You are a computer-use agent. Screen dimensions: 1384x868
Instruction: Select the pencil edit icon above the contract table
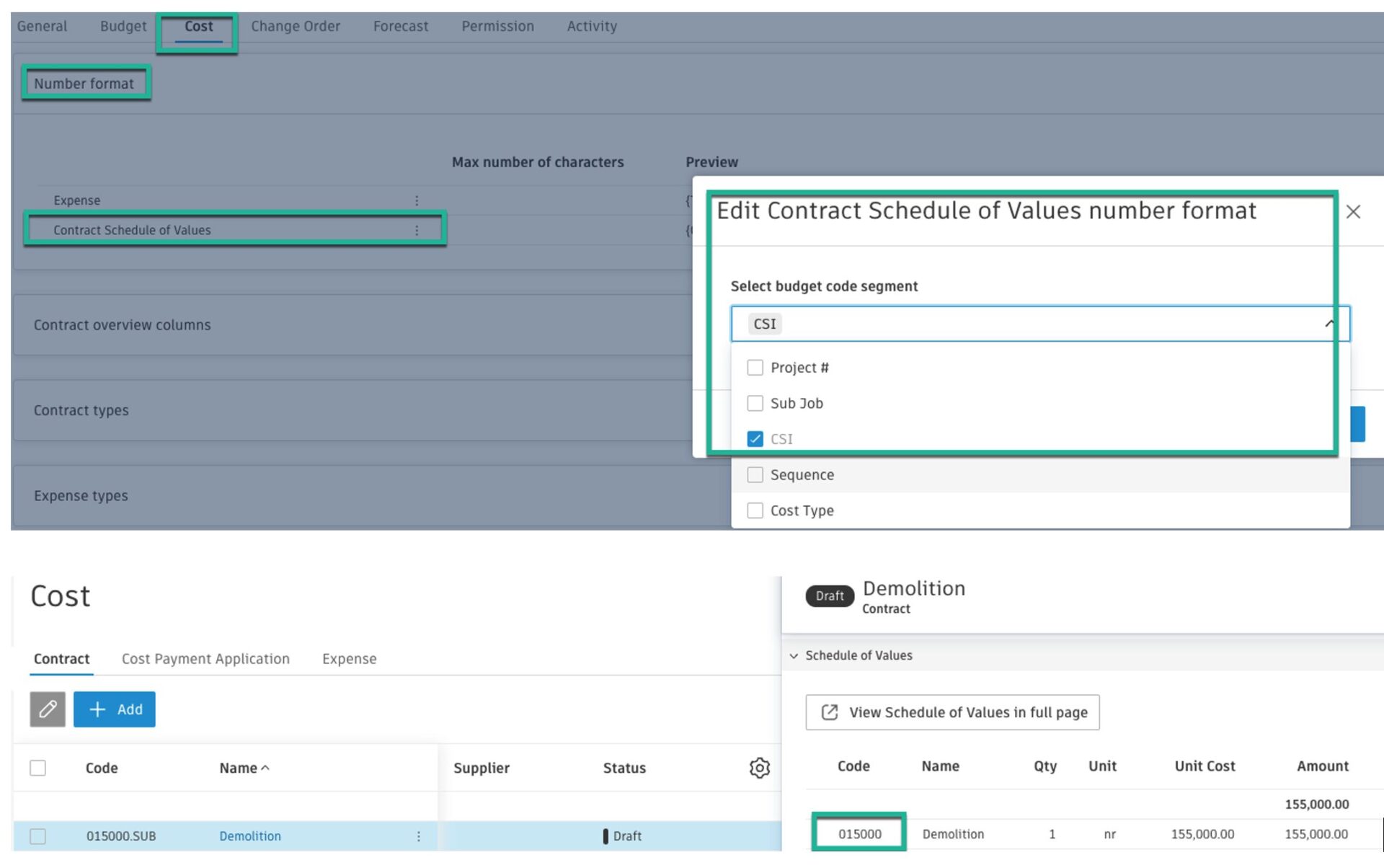point(48,709)
